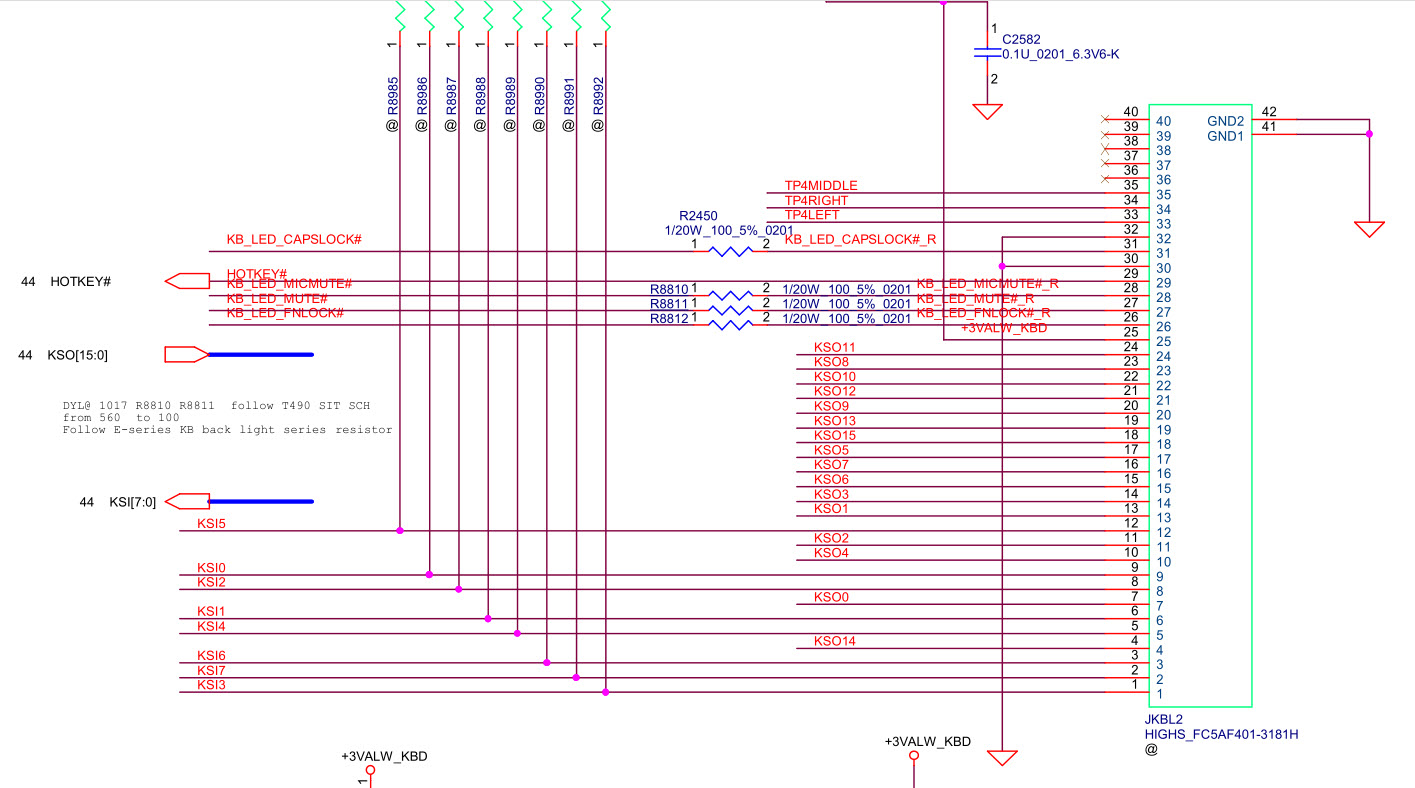The height and width of the screenshot is (788, 1415).
Task: Click the junction dot on the KSI0 net
Action: click(x=429, y=574)
